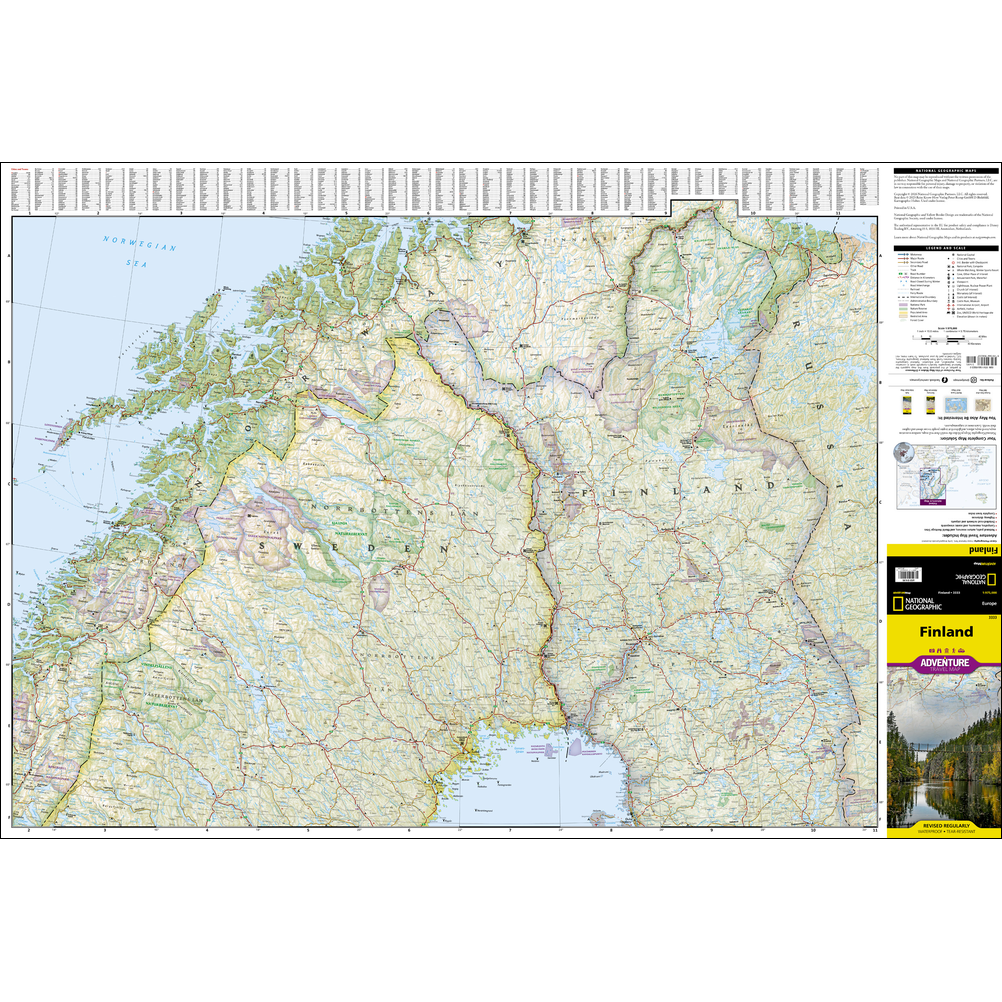Click the large 'Finland' cover title
Image resolution: width=1002 pixels, height=1002 pixels.
point(946,631)
